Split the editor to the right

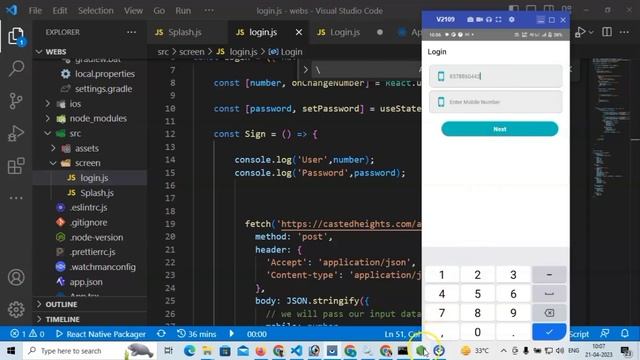click(x=607, y=32)
